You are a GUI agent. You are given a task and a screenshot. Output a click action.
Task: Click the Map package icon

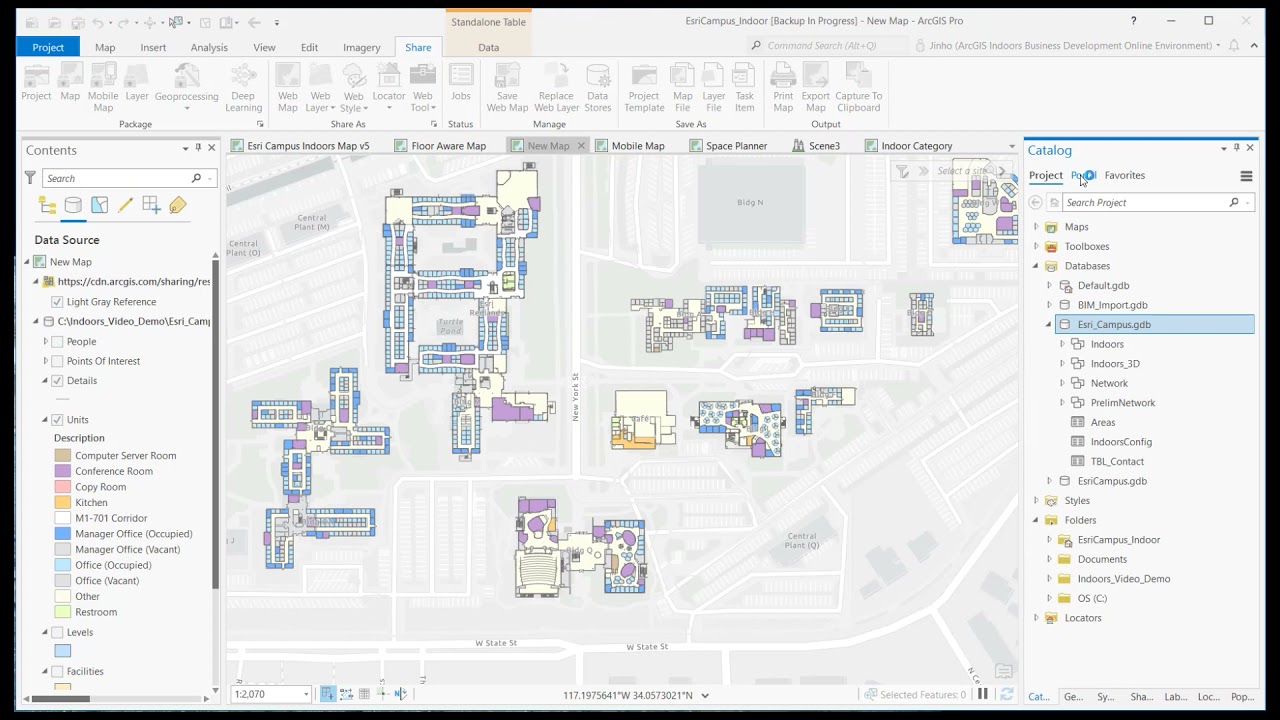pyautogui.click(x=70, y=83)
